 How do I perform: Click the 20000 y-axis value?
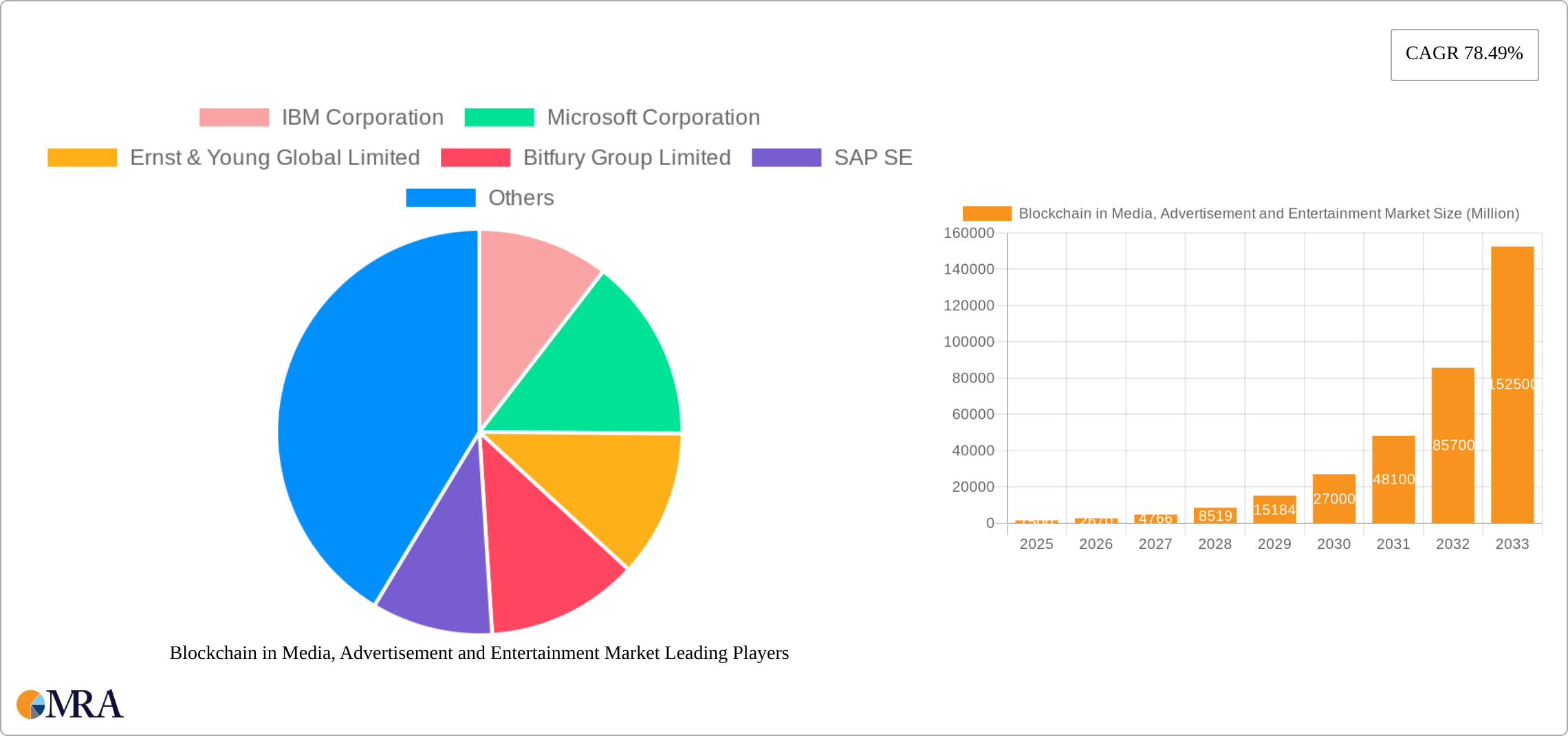click(x=973, y=487)
